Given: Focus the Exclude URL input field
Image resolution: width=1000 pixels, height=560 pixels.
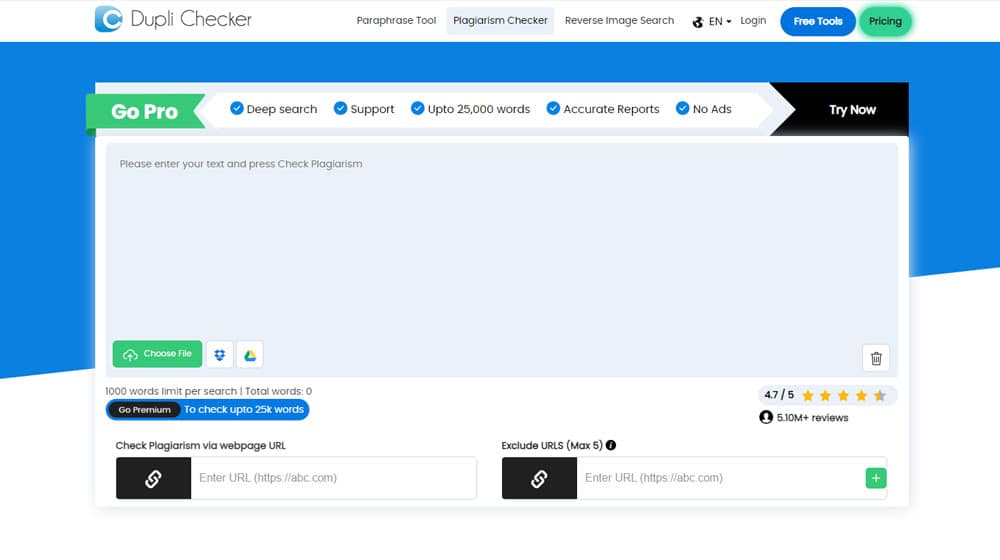Looking at the screenshot, I should [x=721, y=478].
